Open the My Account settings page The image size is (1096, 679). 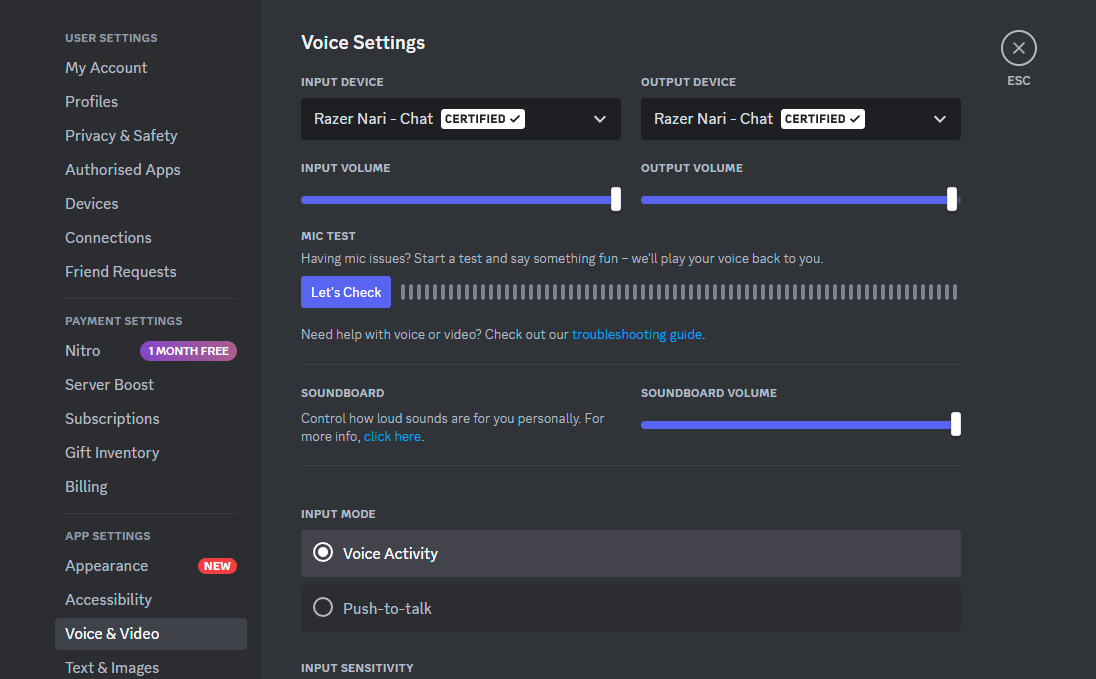106,68
